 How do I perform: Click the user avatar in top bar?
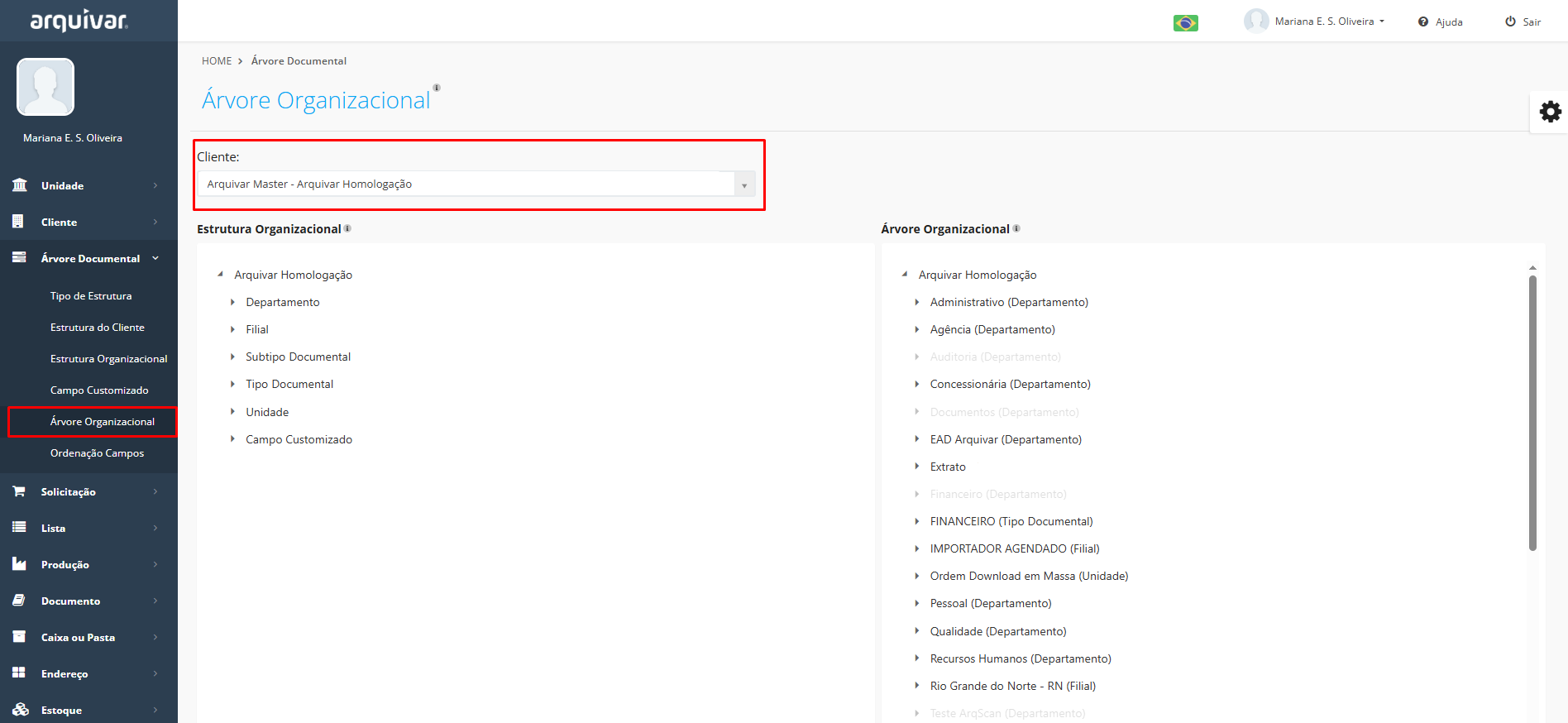(x=1256, y=21)
